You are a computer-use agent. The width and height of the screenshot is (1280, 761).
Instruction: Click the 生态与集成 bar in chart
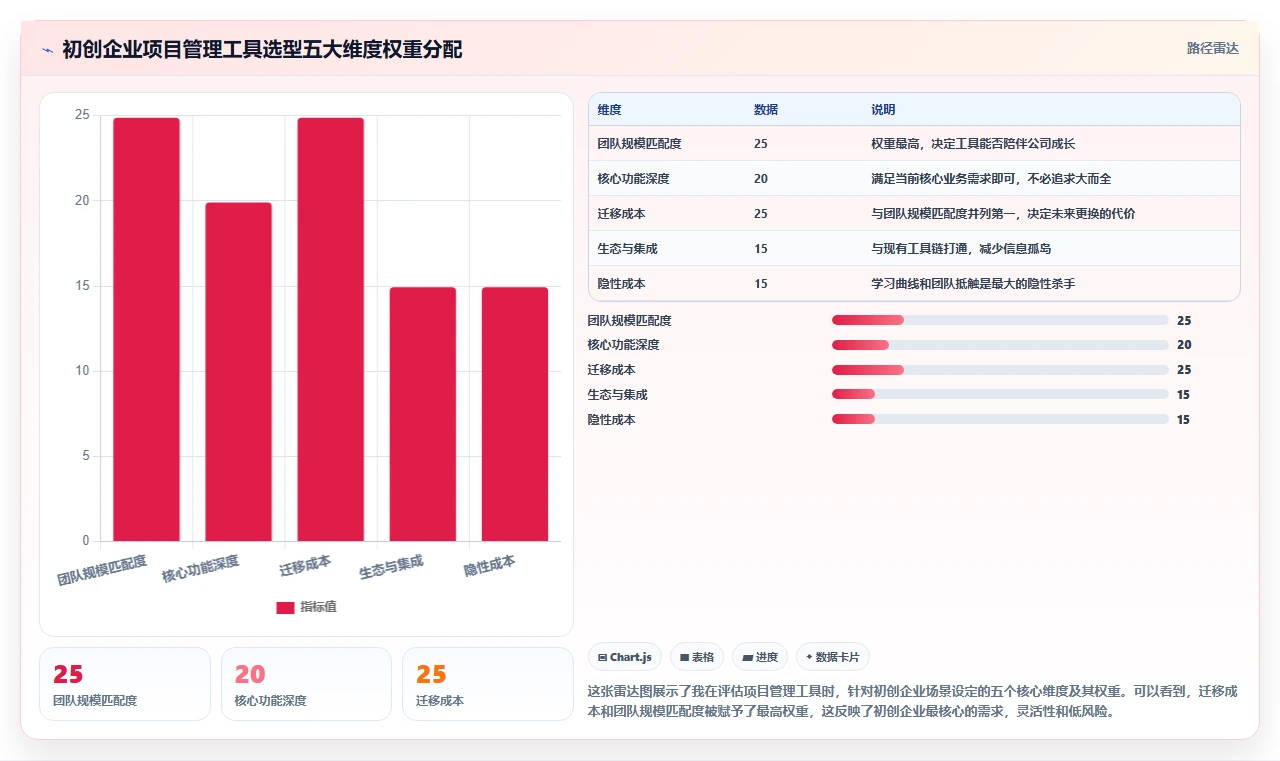[x=423, y=414]
